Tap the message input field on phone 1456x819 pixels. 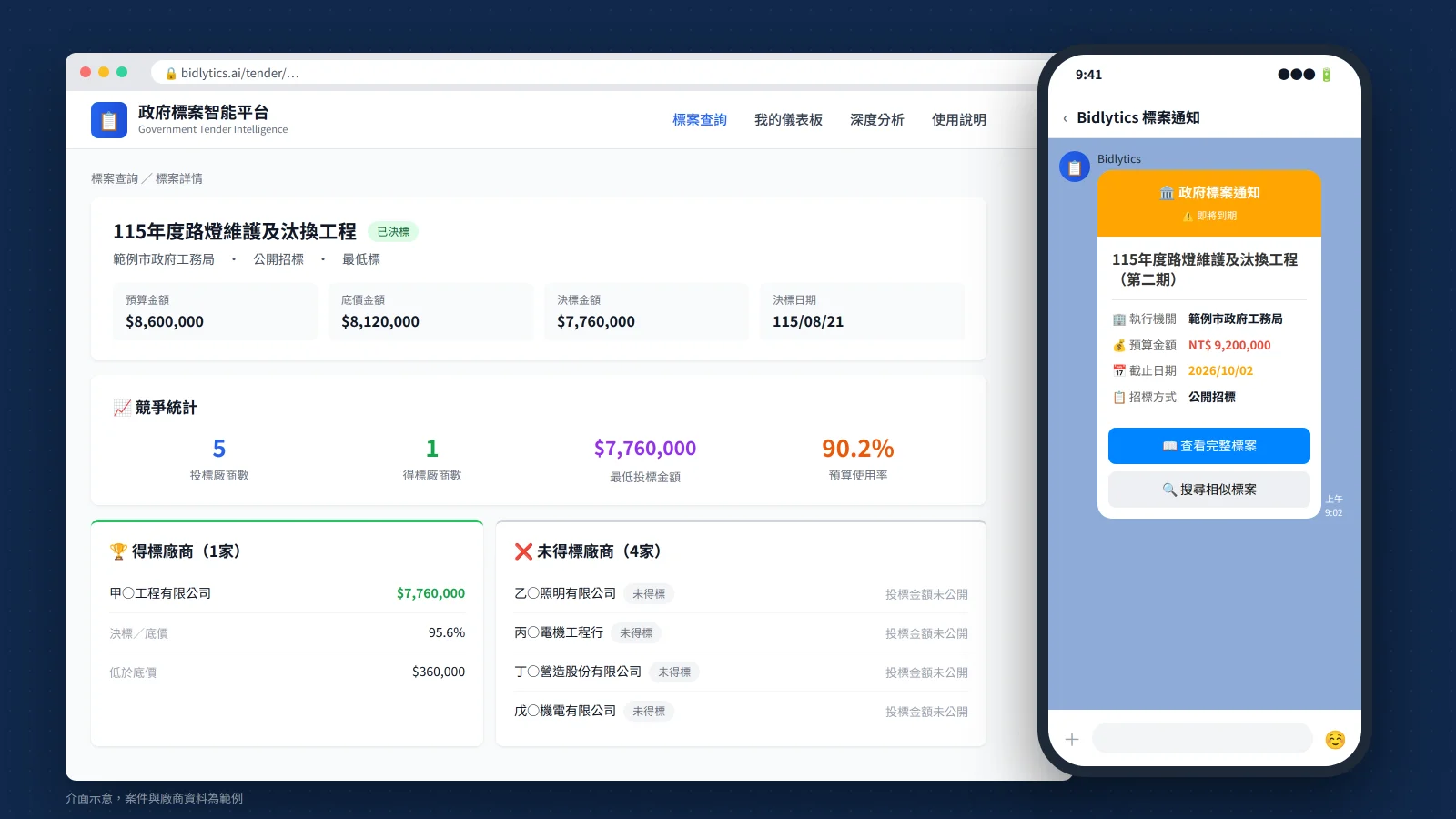1202,739
